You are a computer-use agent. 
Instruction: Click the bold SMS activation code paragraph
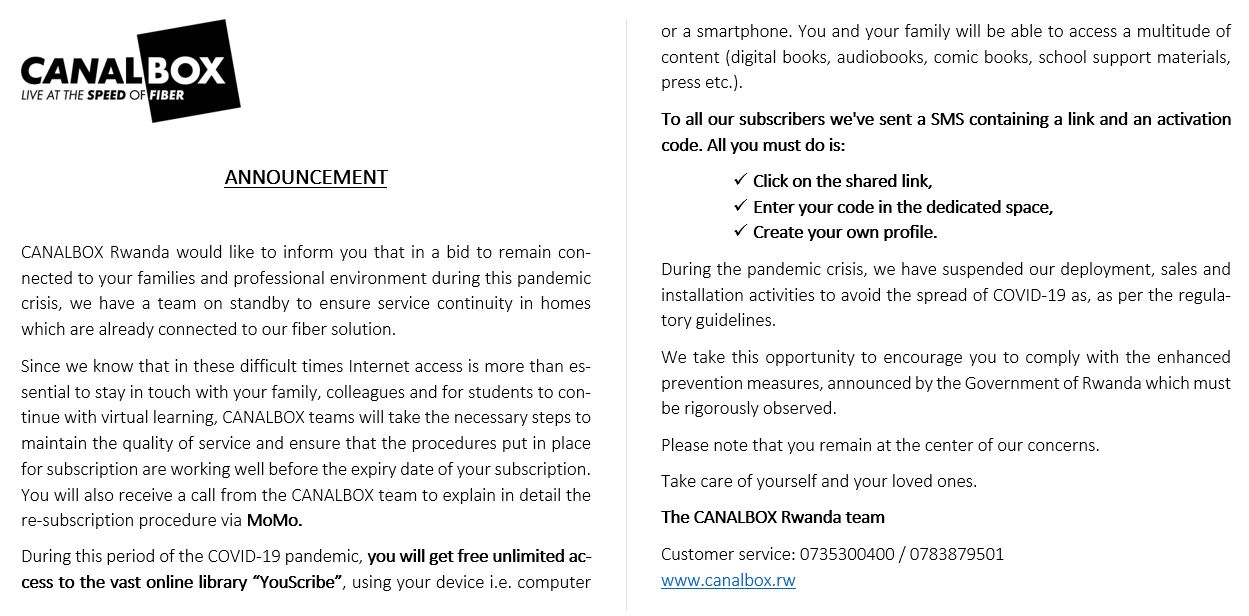pyautogui.click(x=946, y=132)
